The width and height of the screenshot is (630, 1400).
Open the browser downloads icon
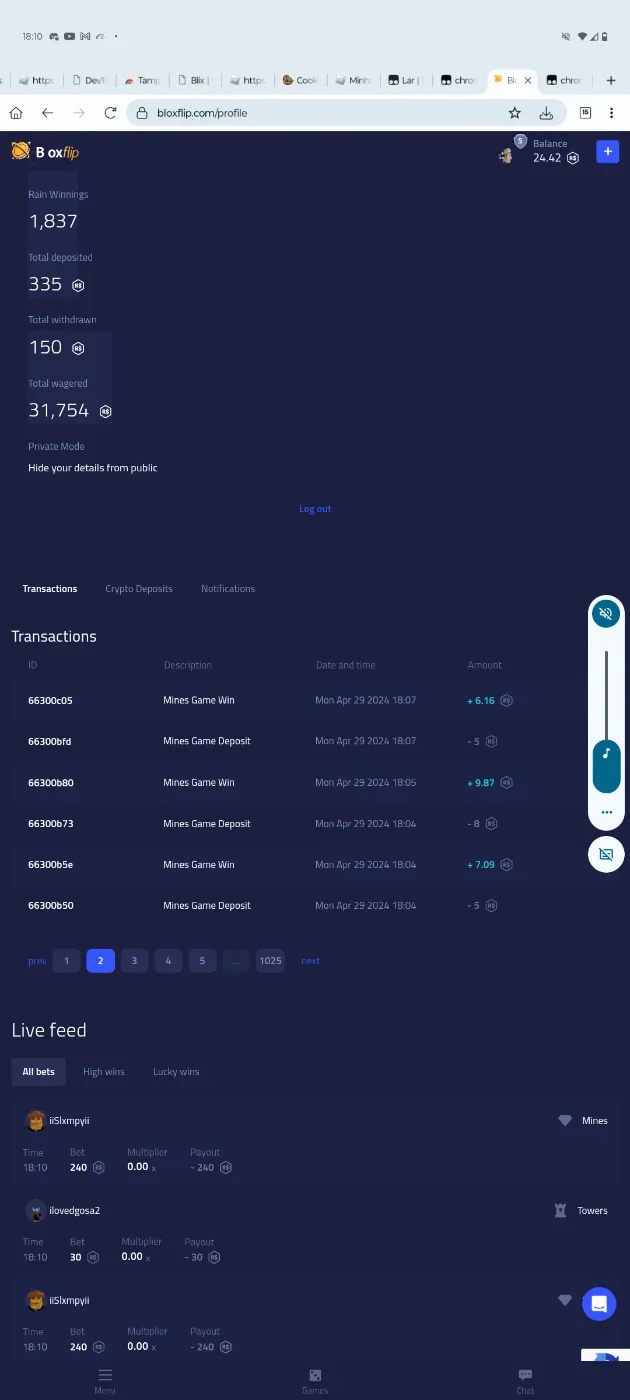click(x=546, y=113)
